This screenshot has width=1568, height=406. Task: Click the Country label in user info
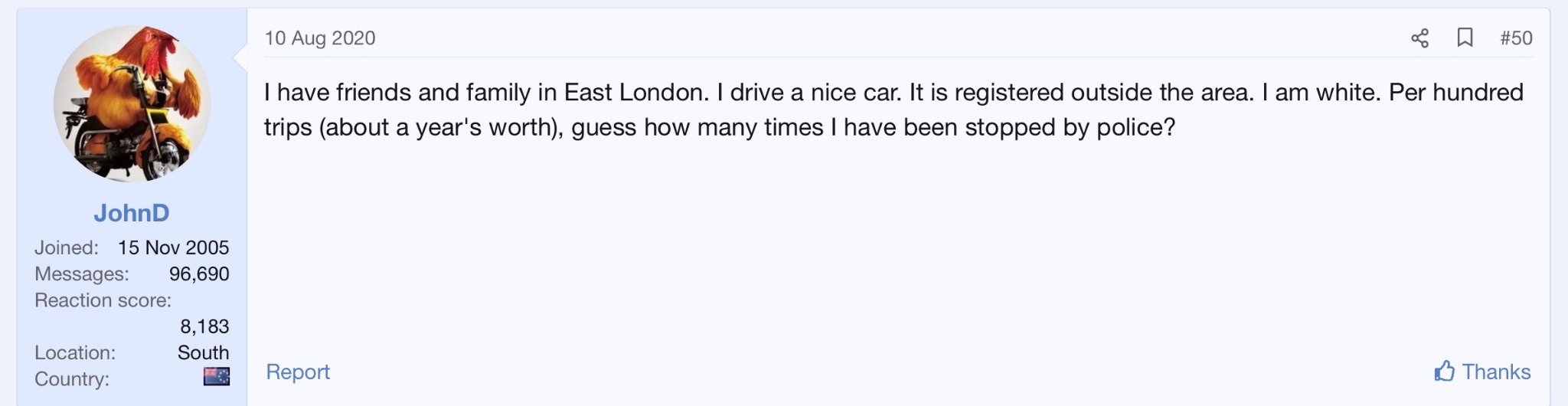72,379
